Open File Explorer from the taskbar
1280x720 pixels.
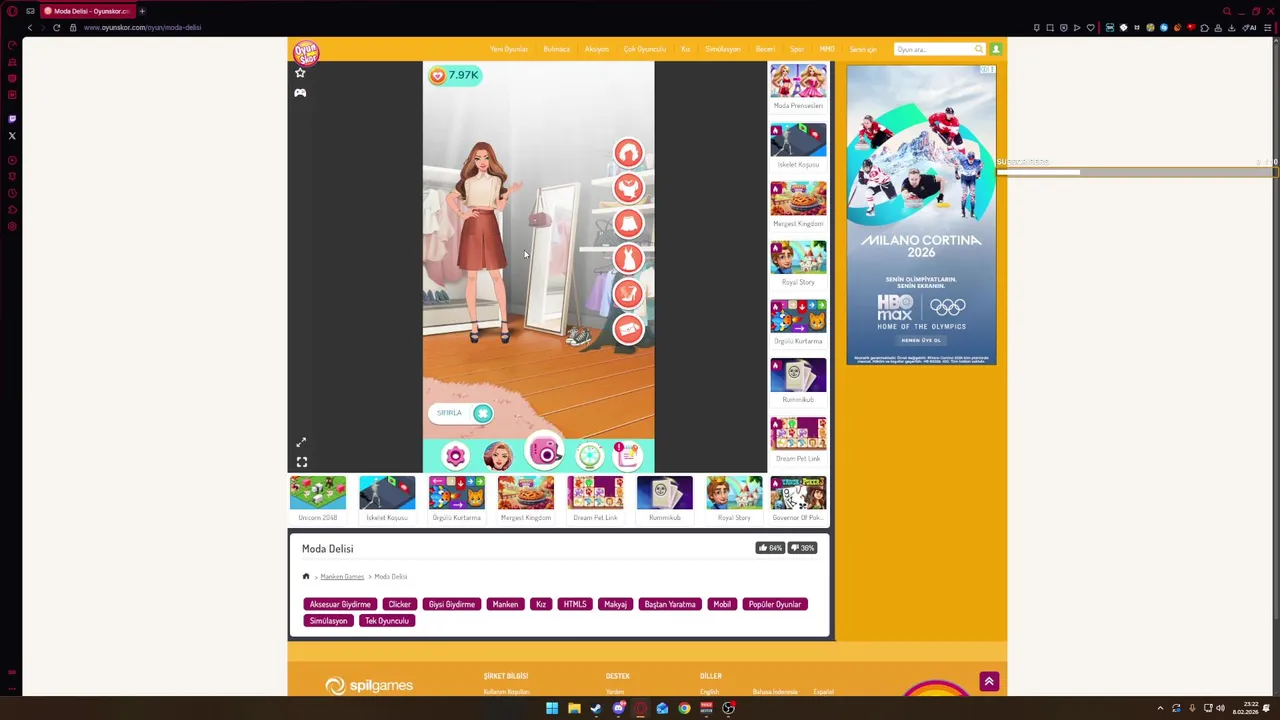[574, 708]
